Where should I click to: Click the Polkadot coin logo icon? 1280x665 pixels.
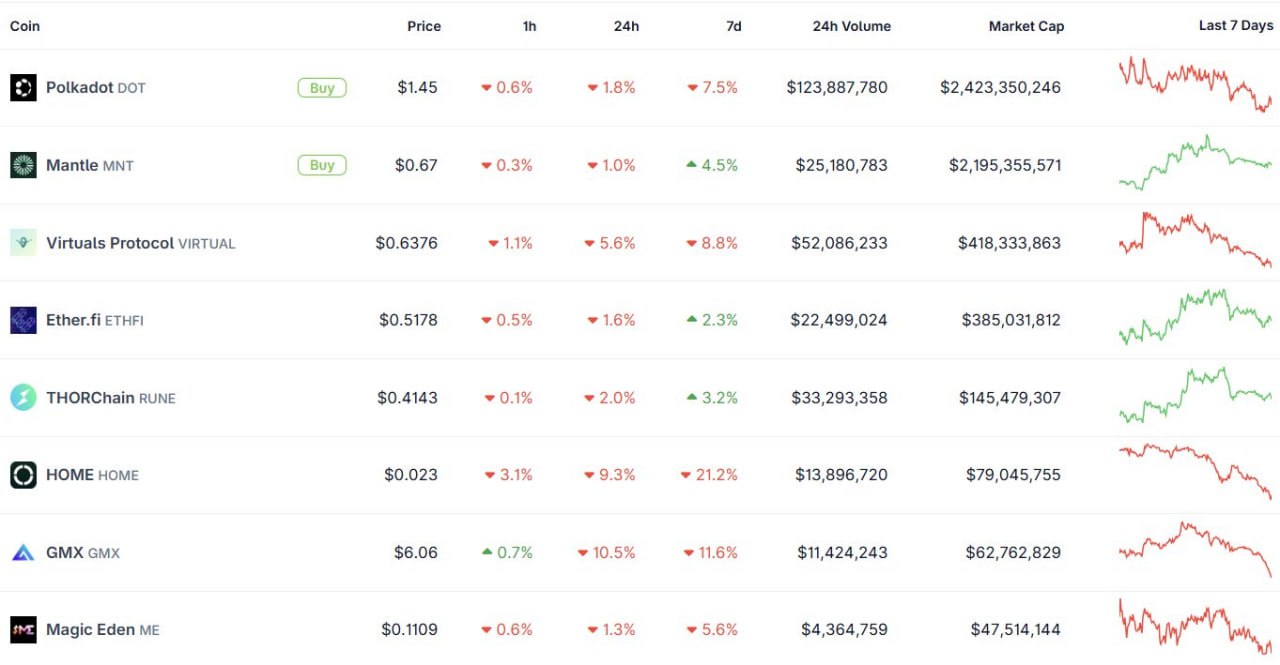pyautogui.click(x=23, y=88)
